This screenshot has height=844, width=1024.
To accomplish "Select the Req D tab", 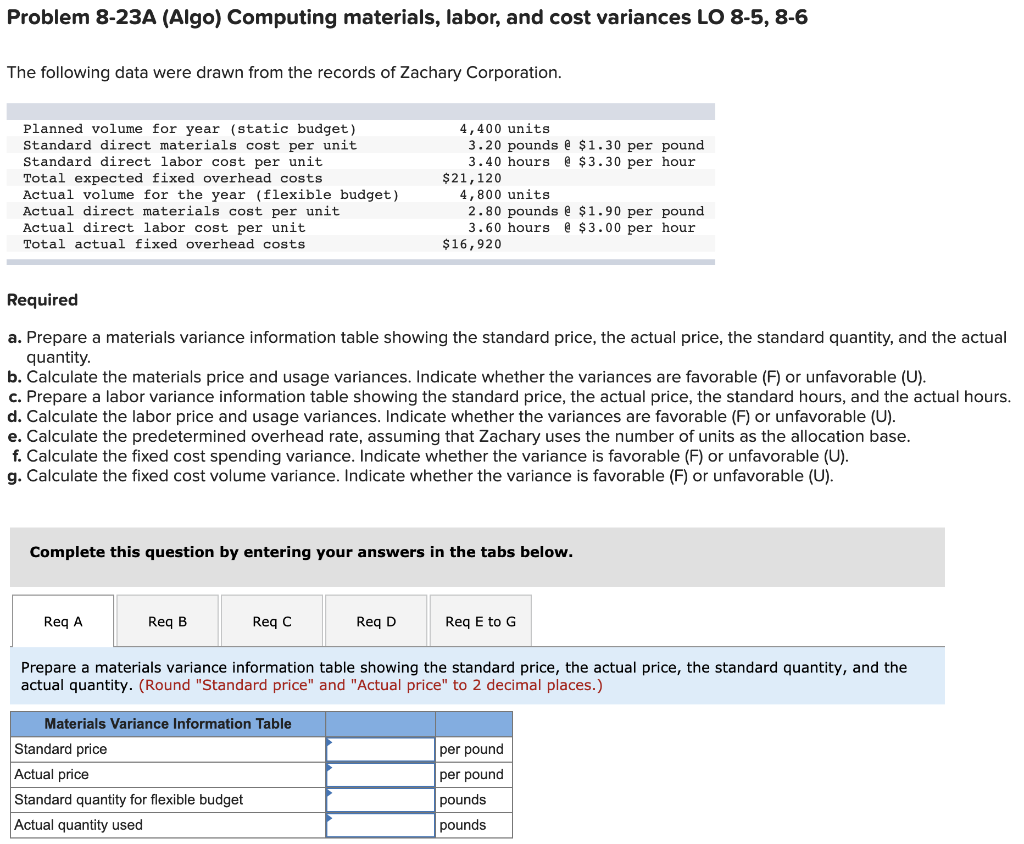I will pos(375,620).
